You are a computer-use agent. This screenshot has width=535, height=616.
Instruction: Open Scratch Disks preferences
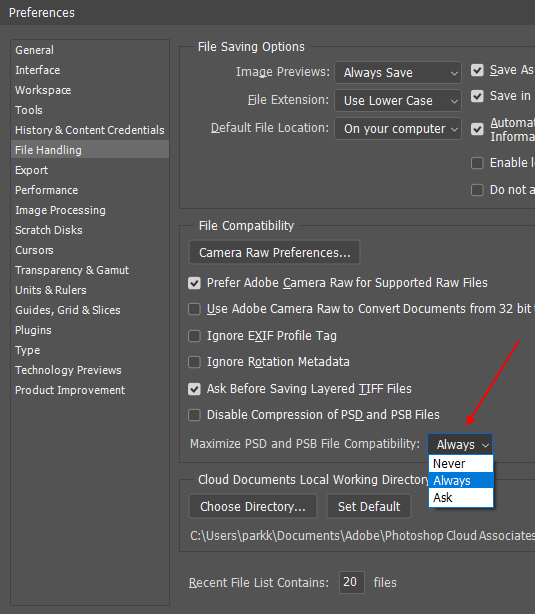[x=49, y=230]
